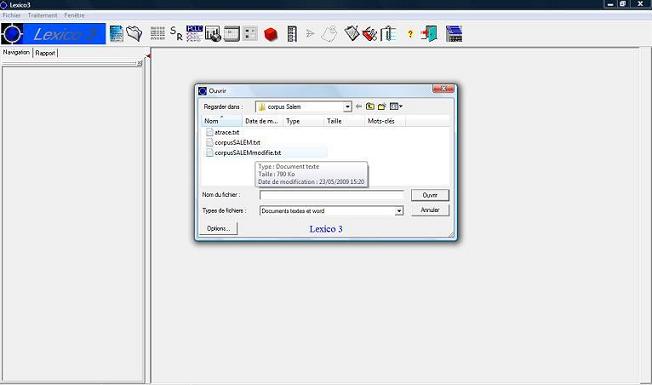Click the Ouvrir button
Viewport: 652px width, 385px height.
pos(430,195)
